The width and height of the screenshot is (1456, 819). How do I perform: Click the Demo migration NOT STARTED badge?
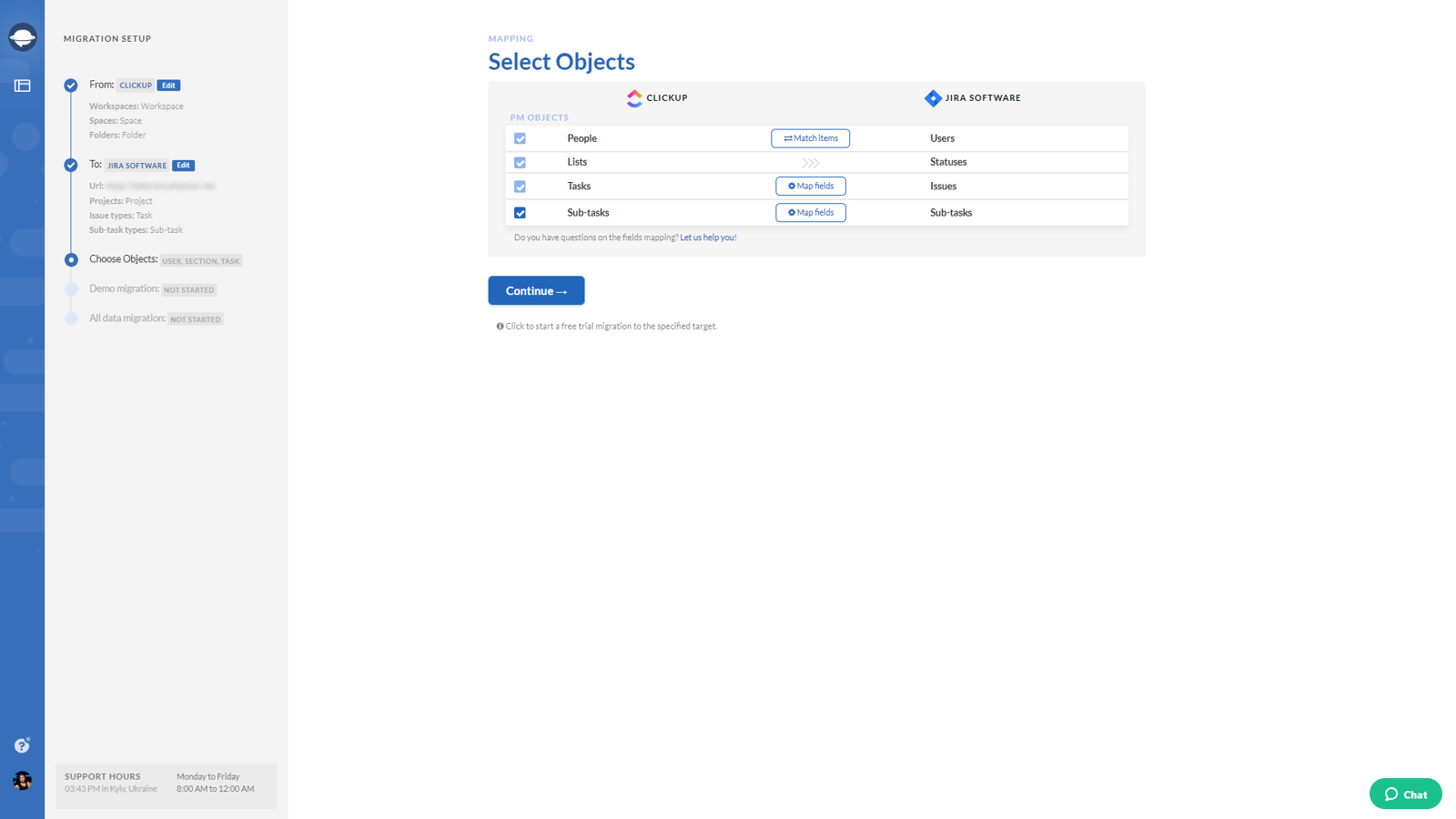point(189,290)
